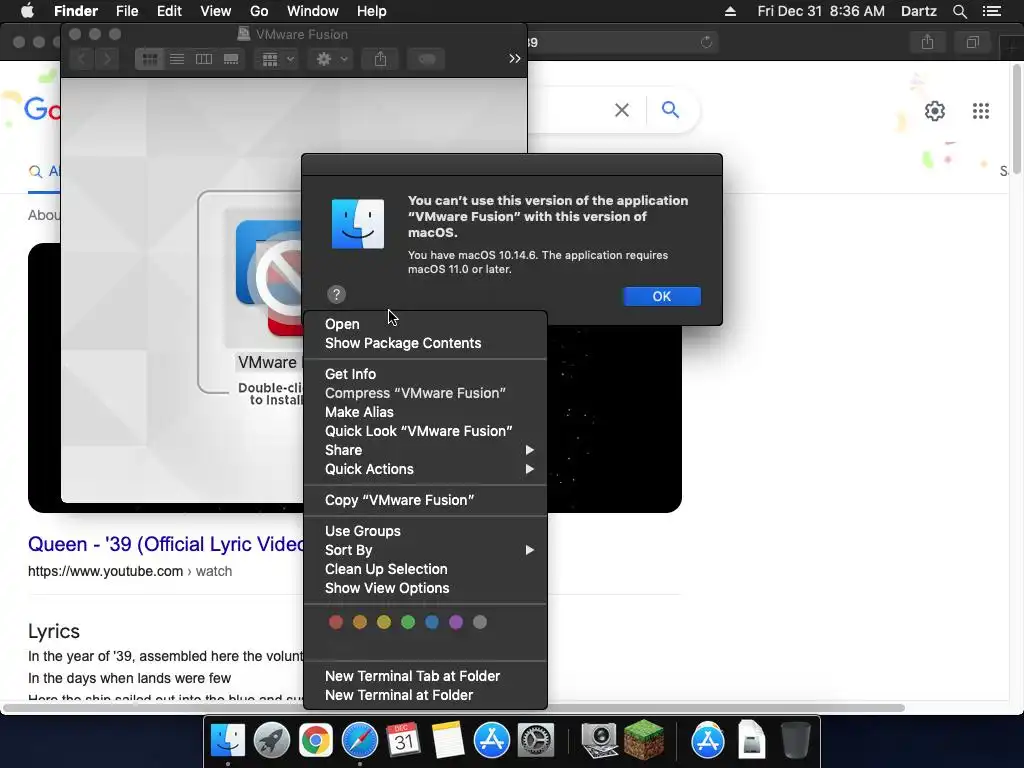Apply the purple tag color
1024x768 pixels.
tap(456, 622)
